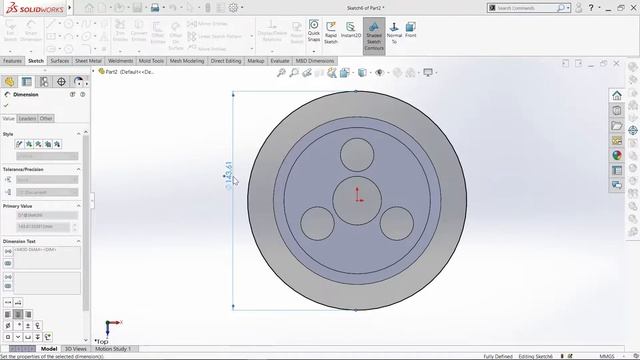Screen dimensions: 640x360
Task: Switch to the Other tab
Action: point(46,118)
